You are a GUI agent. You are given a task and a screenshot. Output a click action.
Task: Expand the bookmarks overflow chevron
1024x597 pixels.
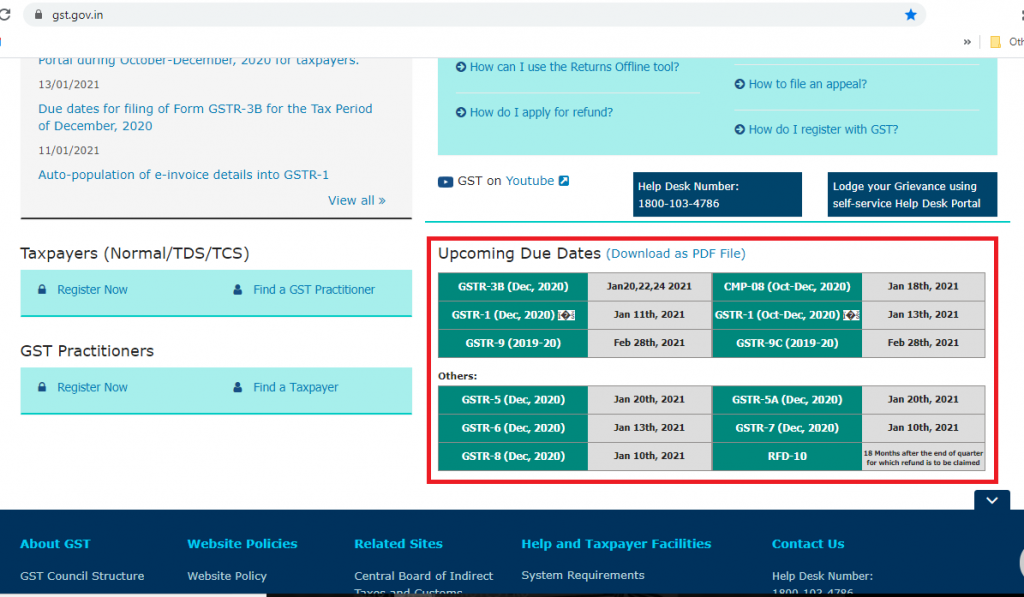967,42
